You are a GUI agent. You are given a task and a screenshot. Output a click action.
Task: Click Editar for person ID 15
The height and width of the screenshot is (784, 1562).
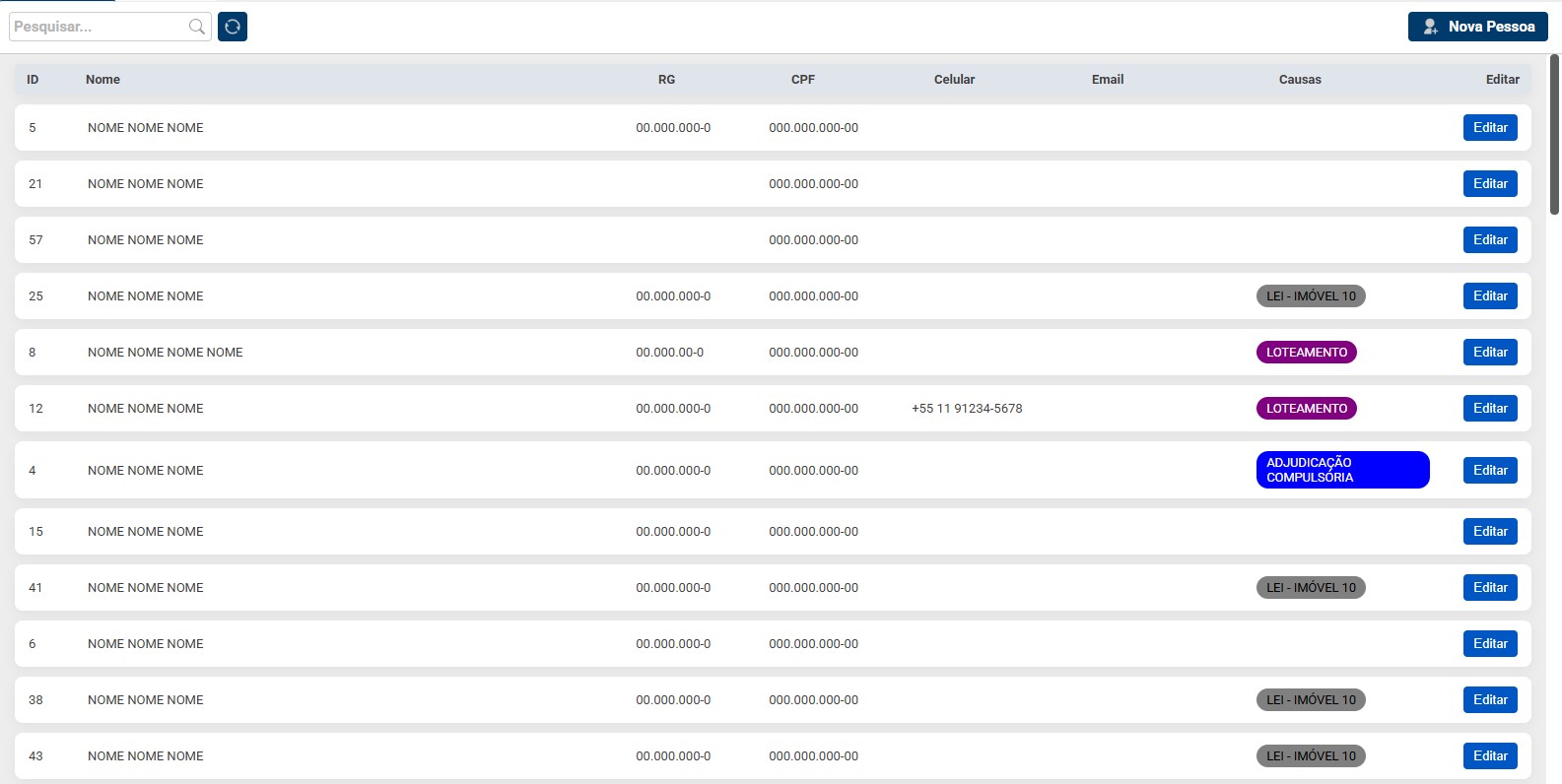click(x=1489, y=532)
